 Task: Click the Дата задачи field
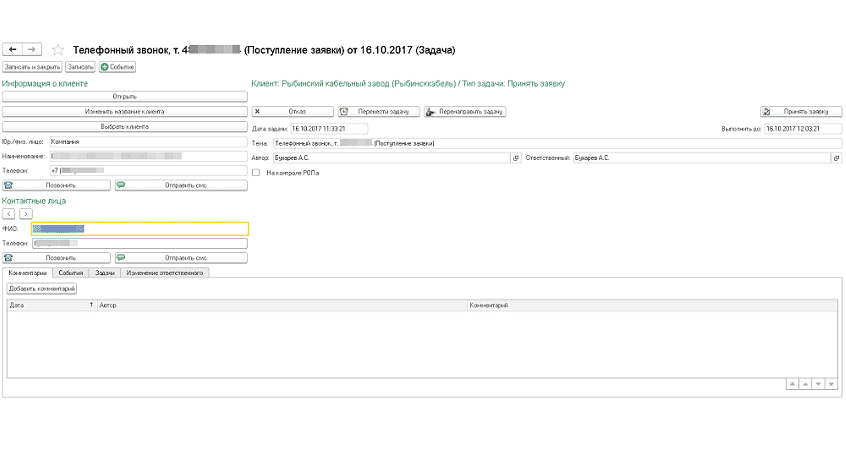tap(329, 129)
